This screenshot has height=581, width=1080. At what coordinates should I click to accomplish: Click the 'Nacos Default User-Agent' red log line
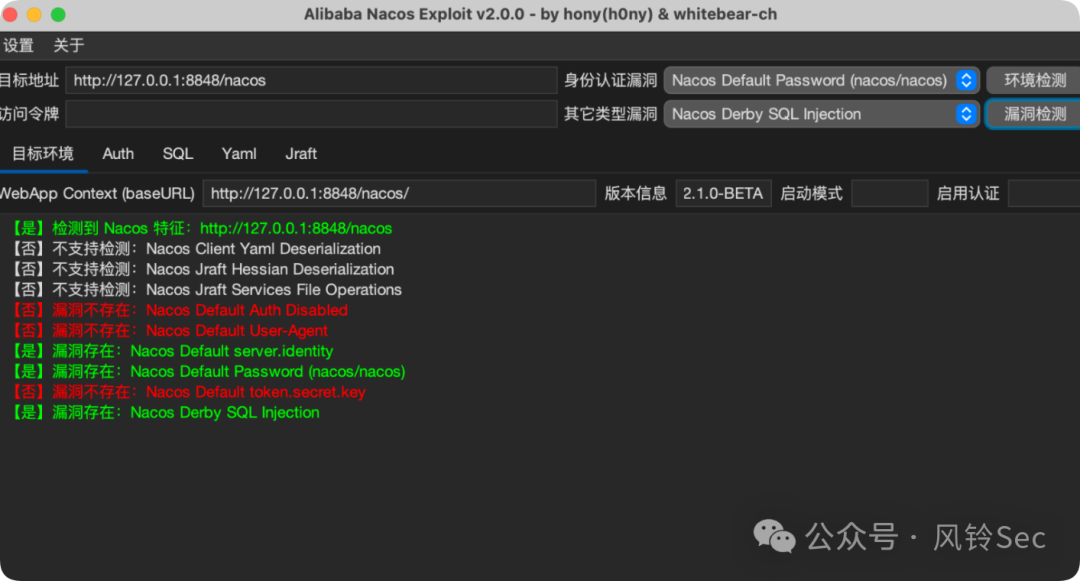pos(169,331)
